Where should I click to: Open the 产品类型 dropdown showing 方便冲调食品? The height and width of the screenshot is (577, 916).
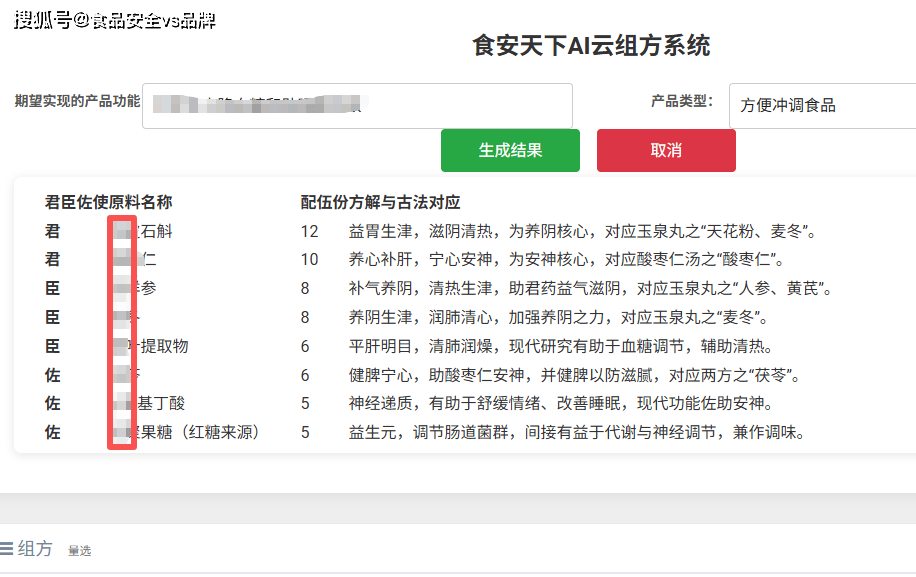[x=822, y=105]
